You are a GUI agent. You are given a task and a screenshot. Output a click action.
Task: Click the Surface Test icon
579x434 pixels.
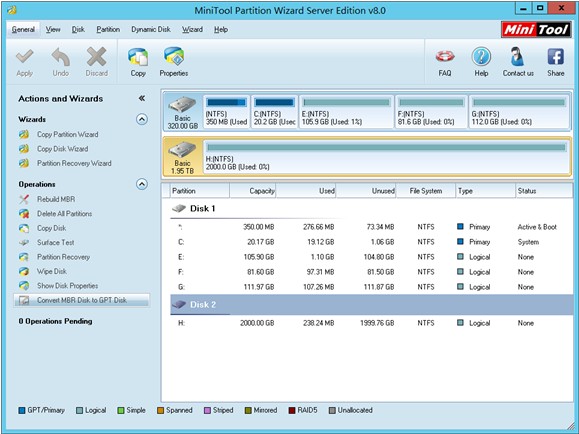24,242
